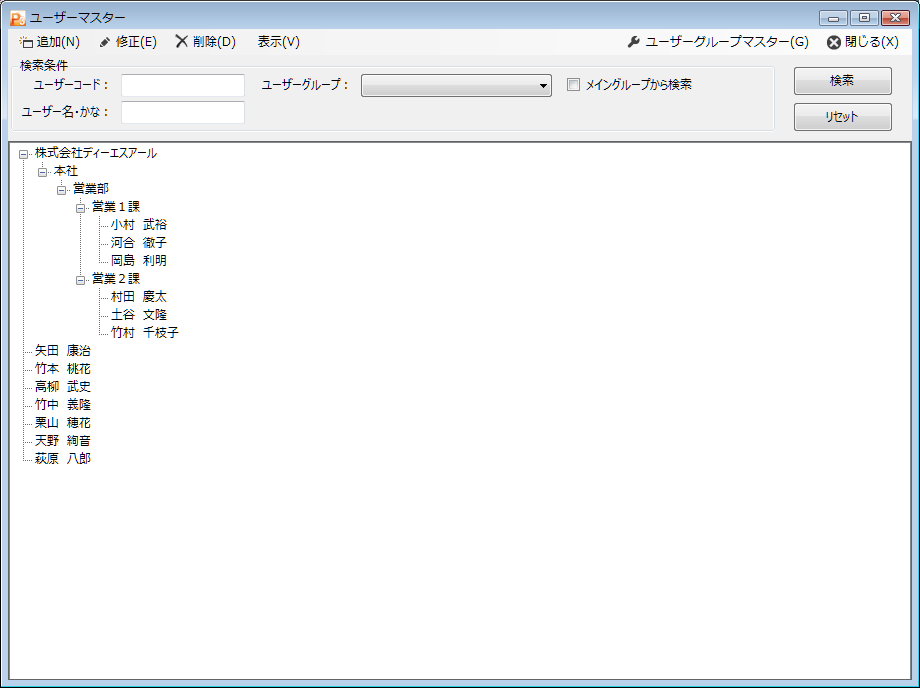
Task: Collapse the 営業2課 tree node
Action: point(80,280)
